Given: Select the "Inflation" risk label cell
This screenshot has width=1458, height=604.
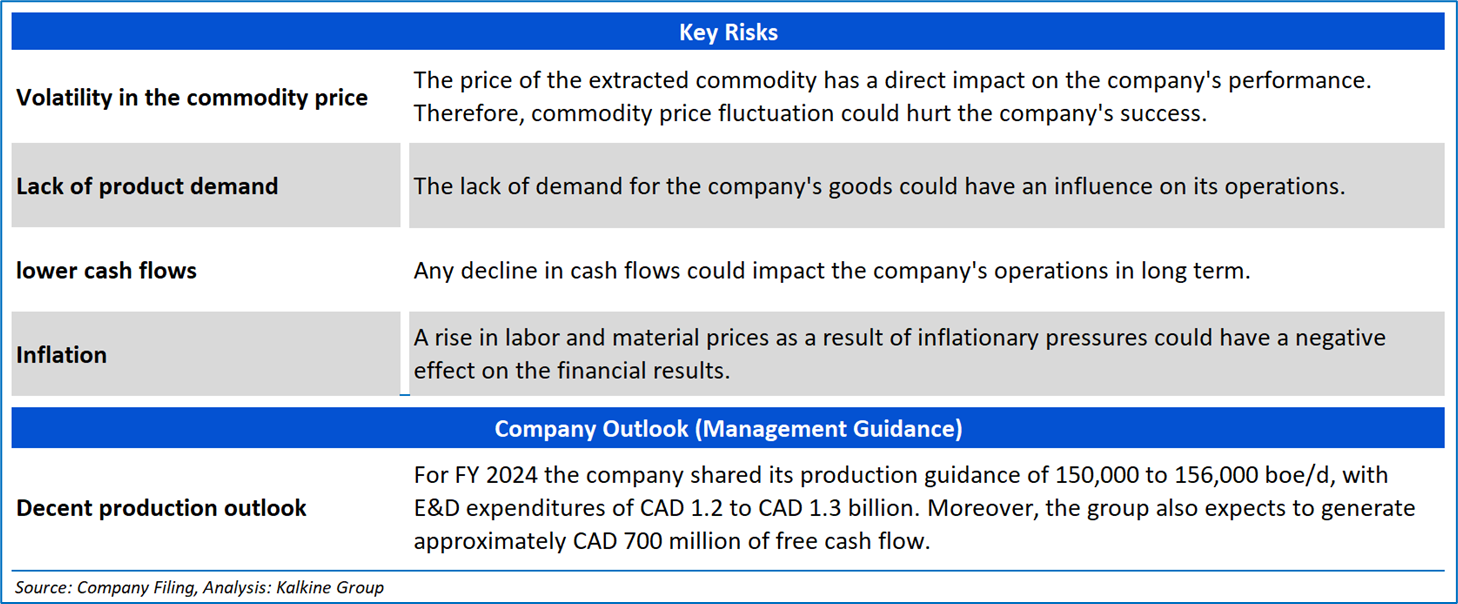Looking at the screenshot, I should (x=62, y=355).
